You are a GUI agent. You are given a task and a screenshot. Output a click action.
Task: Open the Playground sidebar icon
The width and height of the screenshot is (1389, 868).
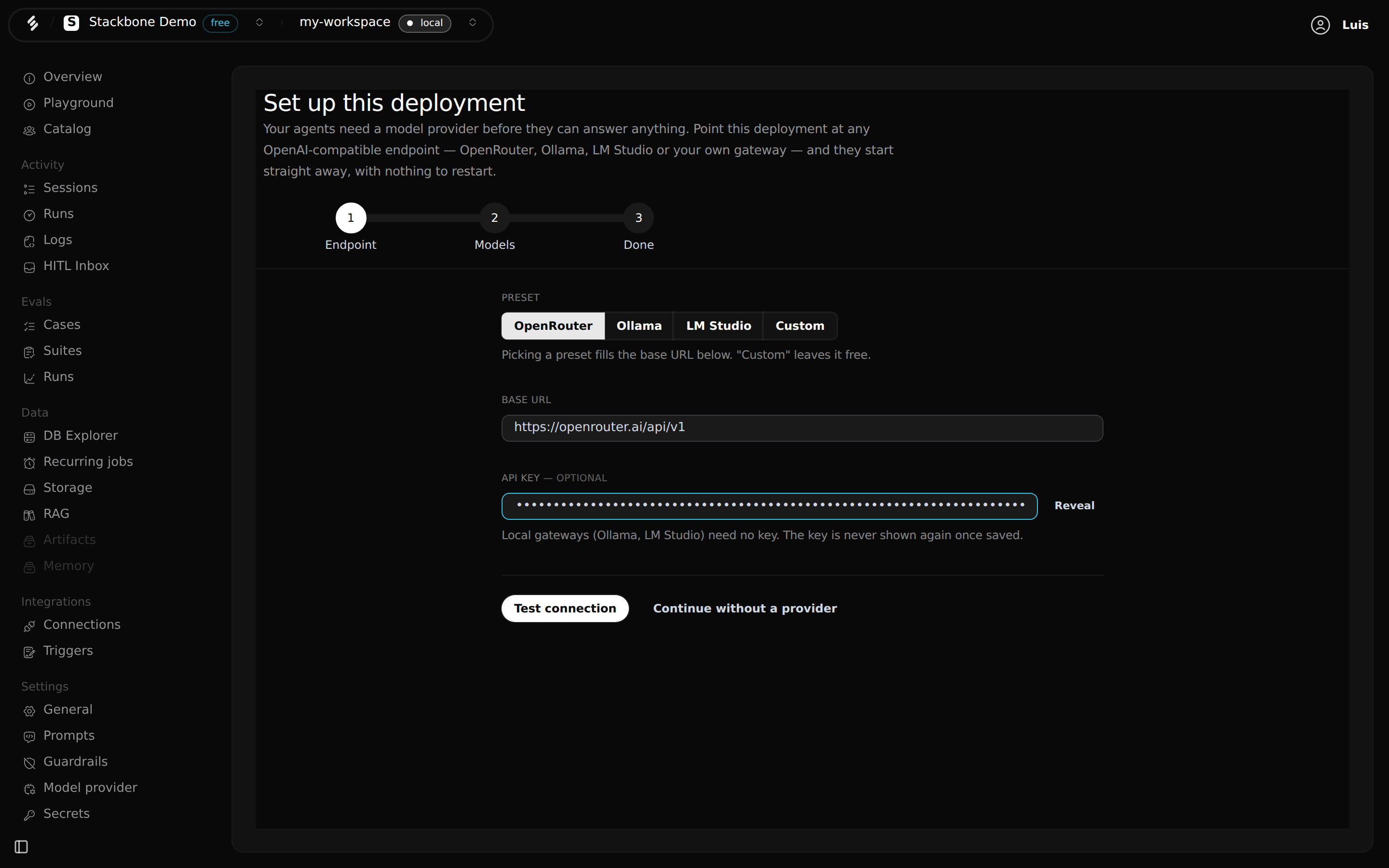[x=29, y=105]
